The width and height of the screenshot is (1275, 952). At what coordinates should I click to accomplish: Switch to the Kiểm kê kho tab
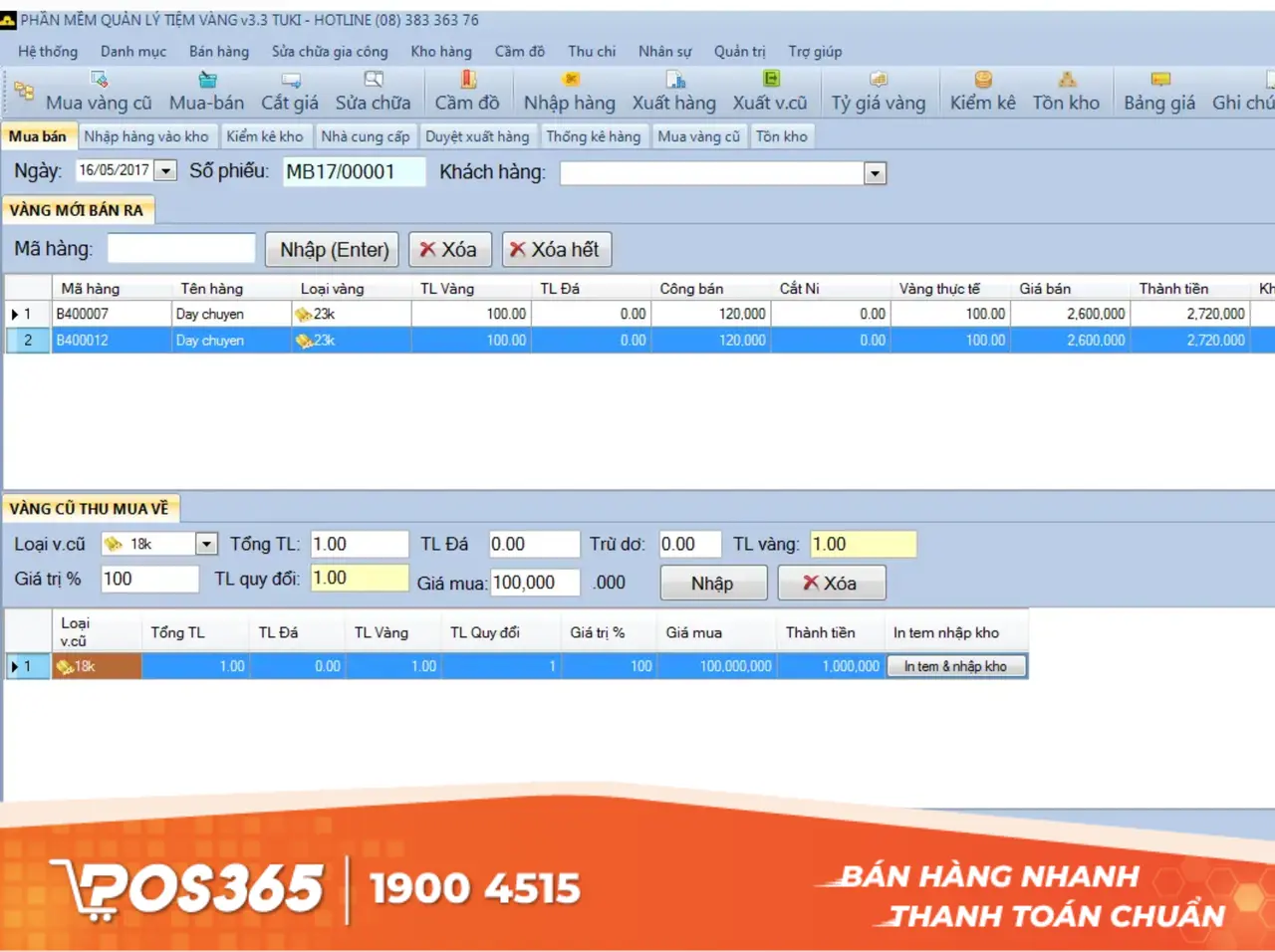pyautogui.click(x=265, y=136)
